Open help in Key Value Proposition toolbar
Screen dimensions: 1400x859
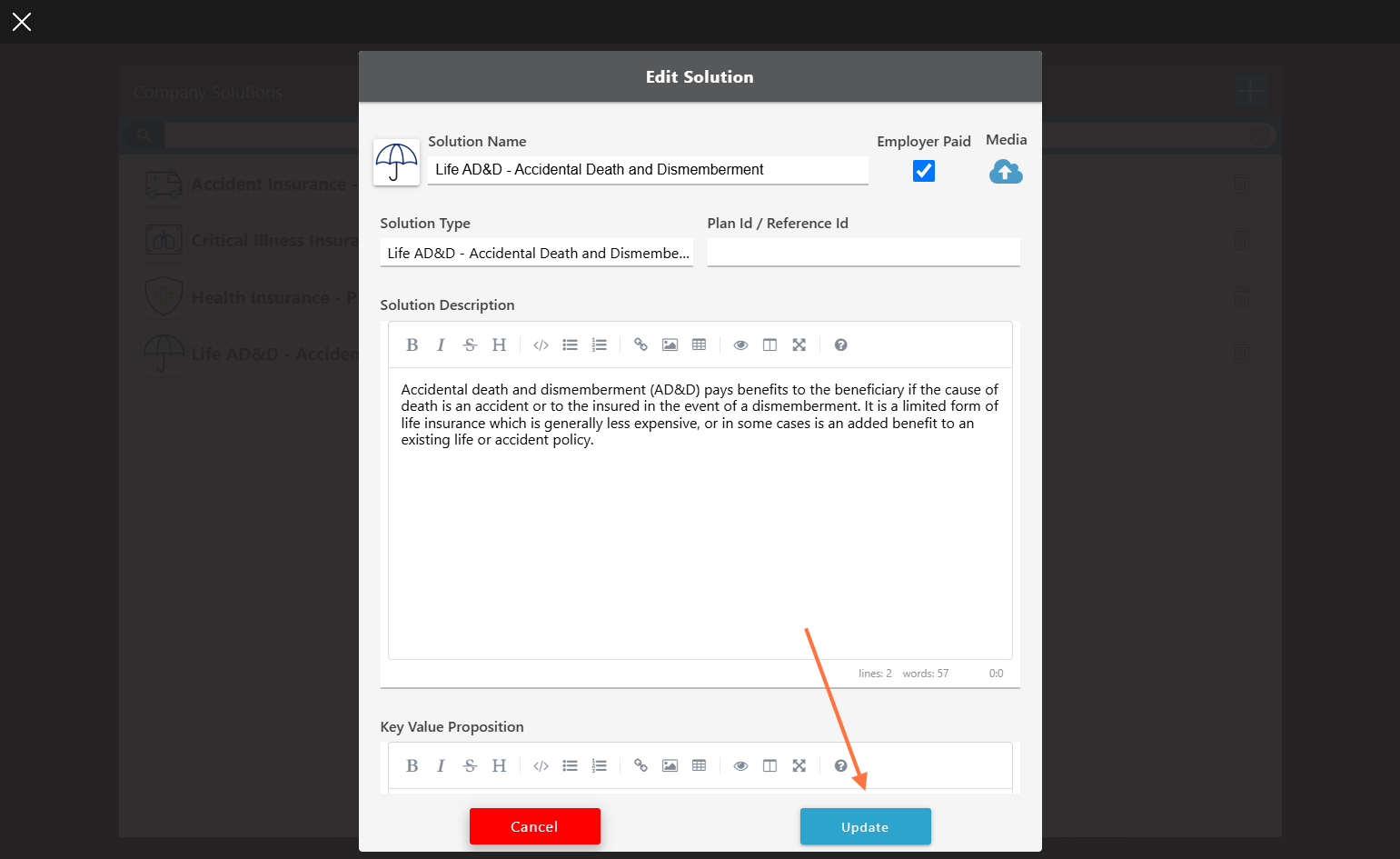tap(840, 765)
